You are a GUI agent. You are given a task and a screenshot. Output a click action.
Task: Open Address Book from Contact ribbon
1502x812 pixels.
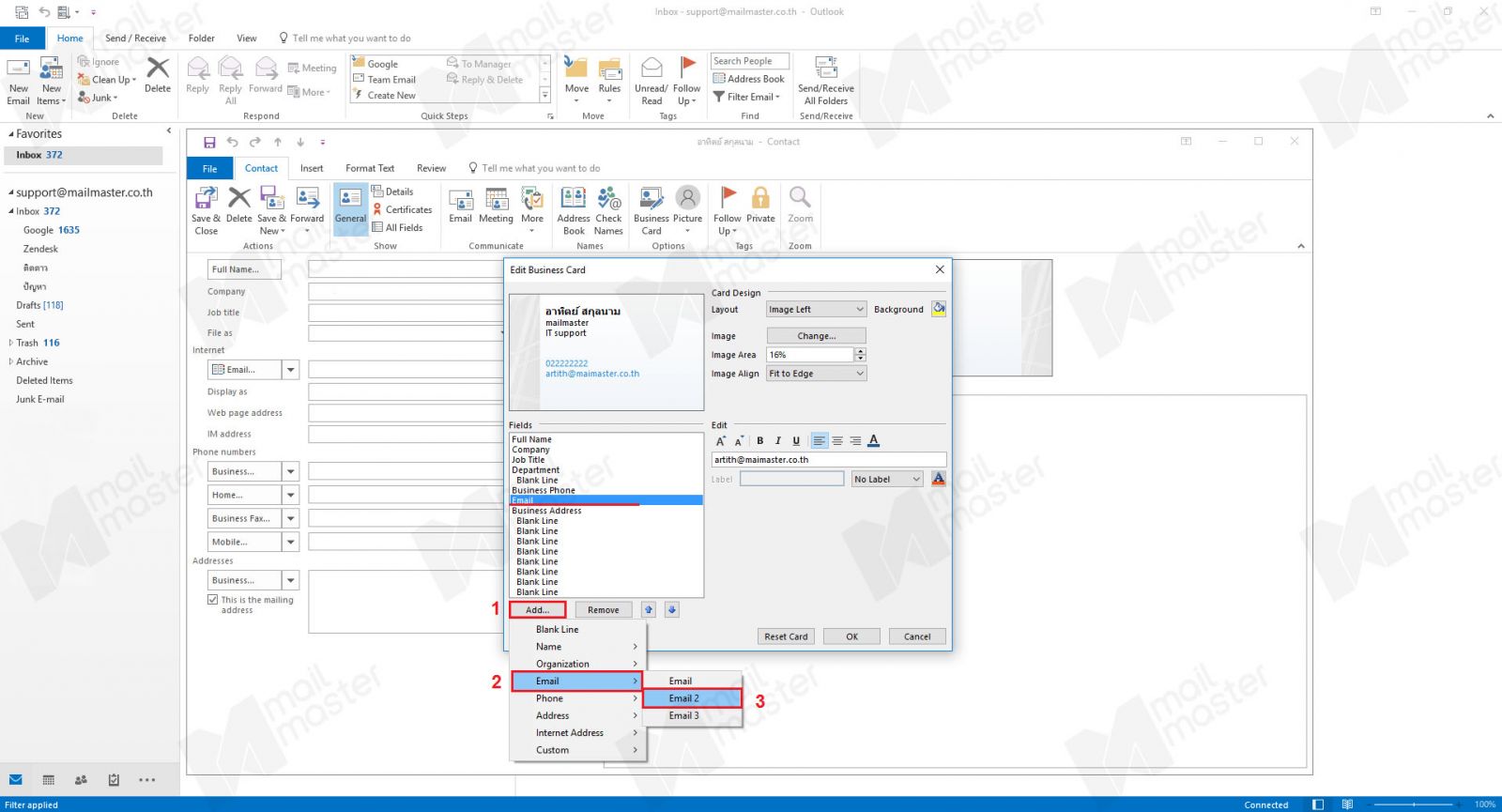[x=574, y=210]
